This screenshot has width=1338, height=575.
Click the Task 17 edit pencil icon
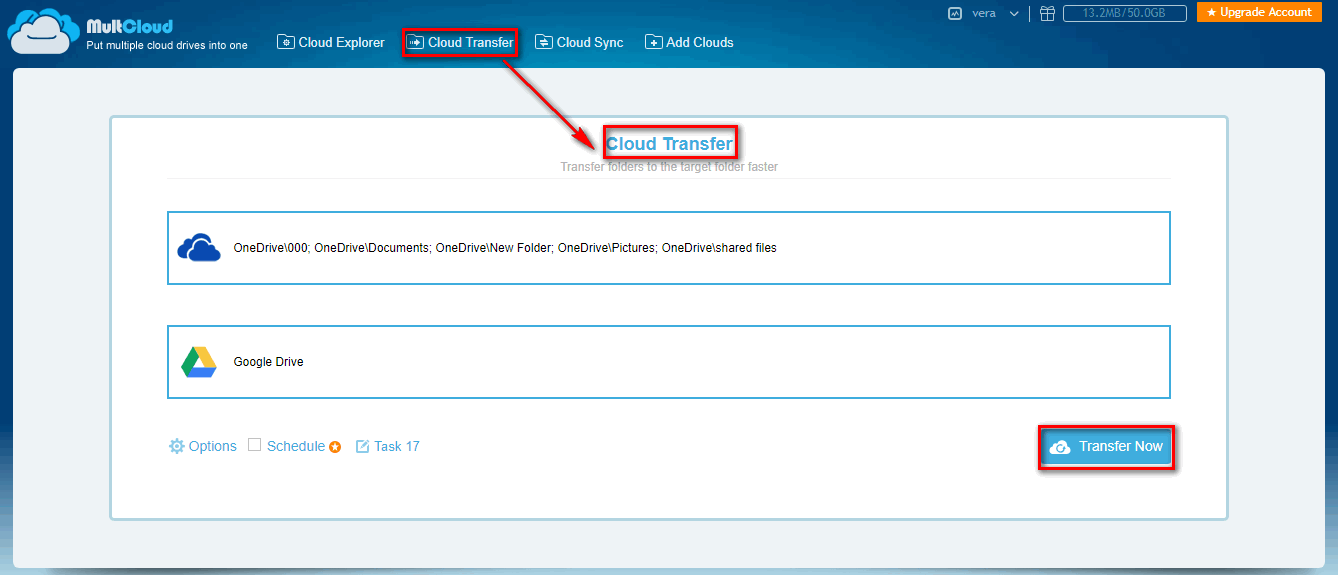(363, 446)
